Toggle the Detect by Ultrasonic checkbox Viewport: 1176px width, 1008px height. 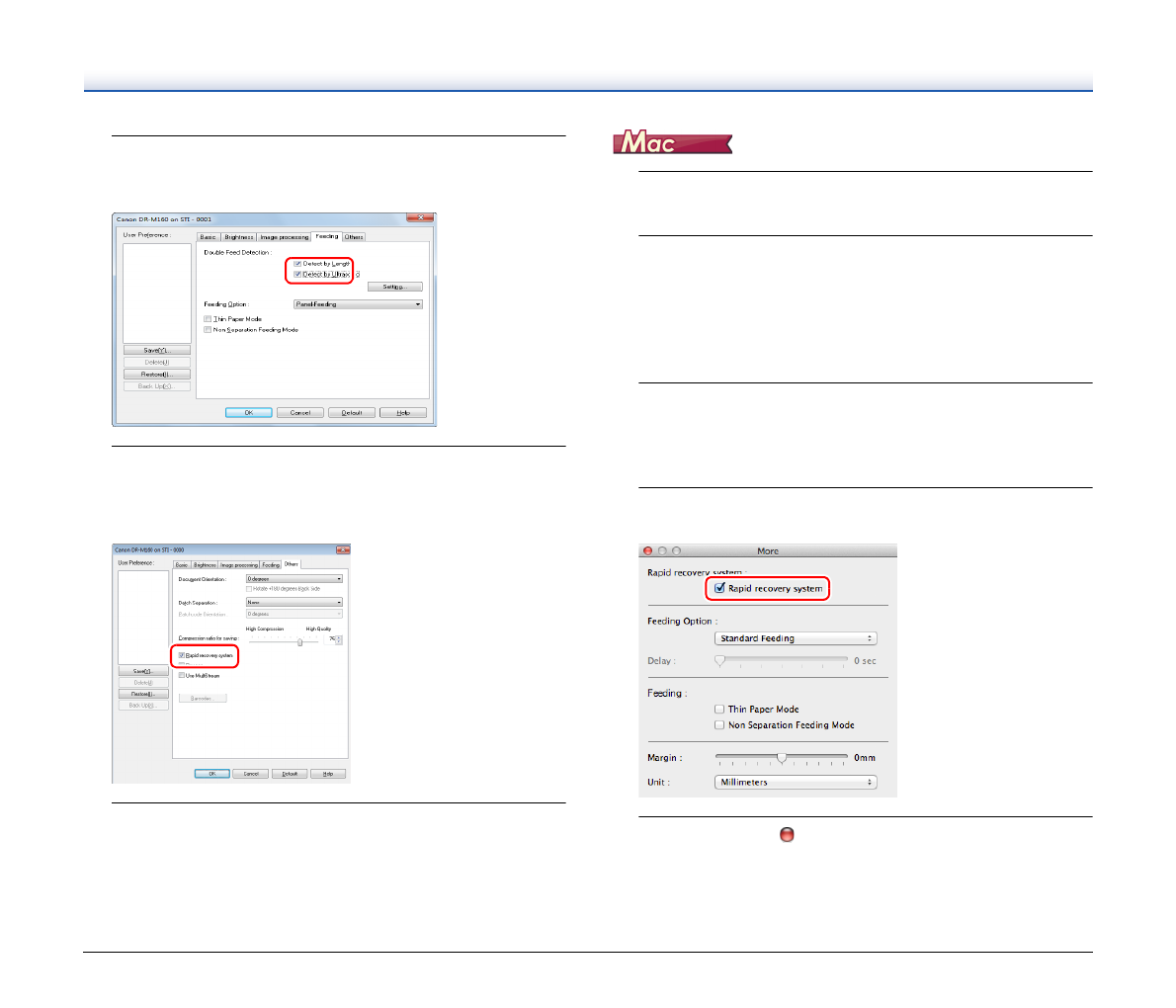click(x=297, y=275)
